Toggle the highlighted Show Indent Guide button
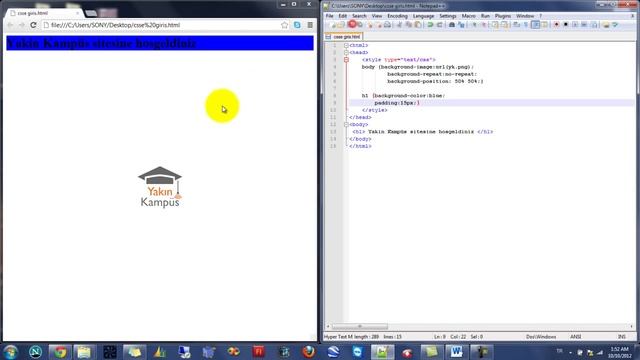 (536, 25)
